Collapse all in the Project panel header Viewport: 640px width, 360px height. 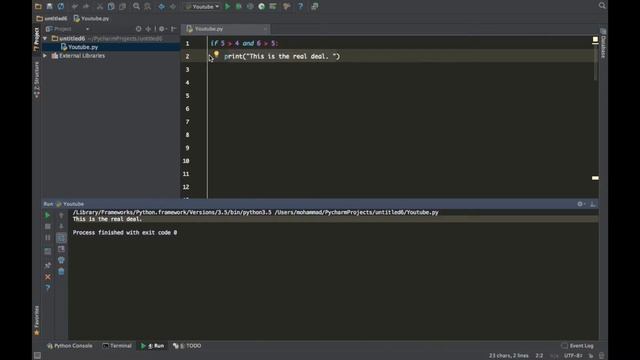point(148,29)
